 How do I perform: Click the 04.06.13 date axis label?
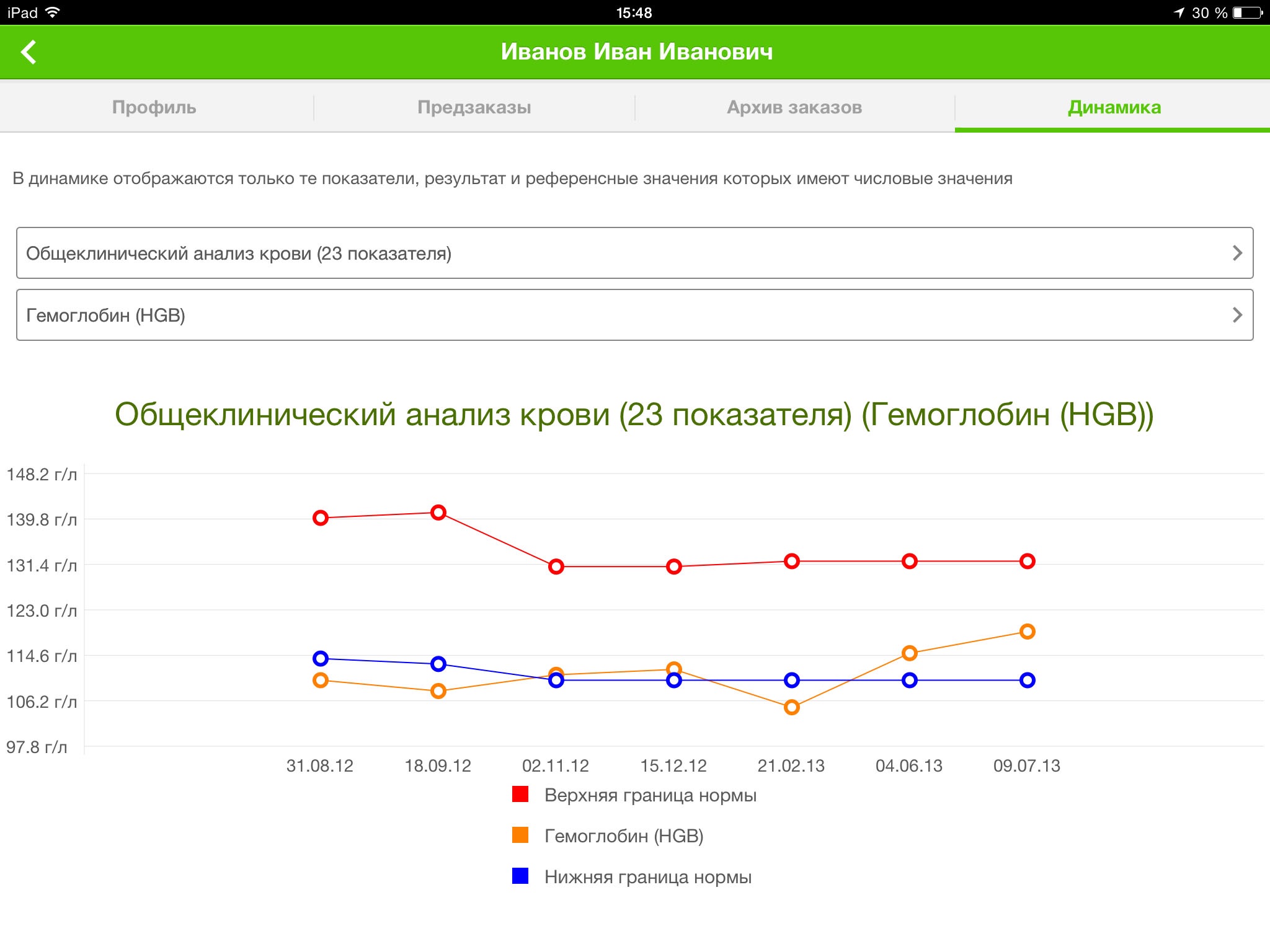[x=909, y=766]
